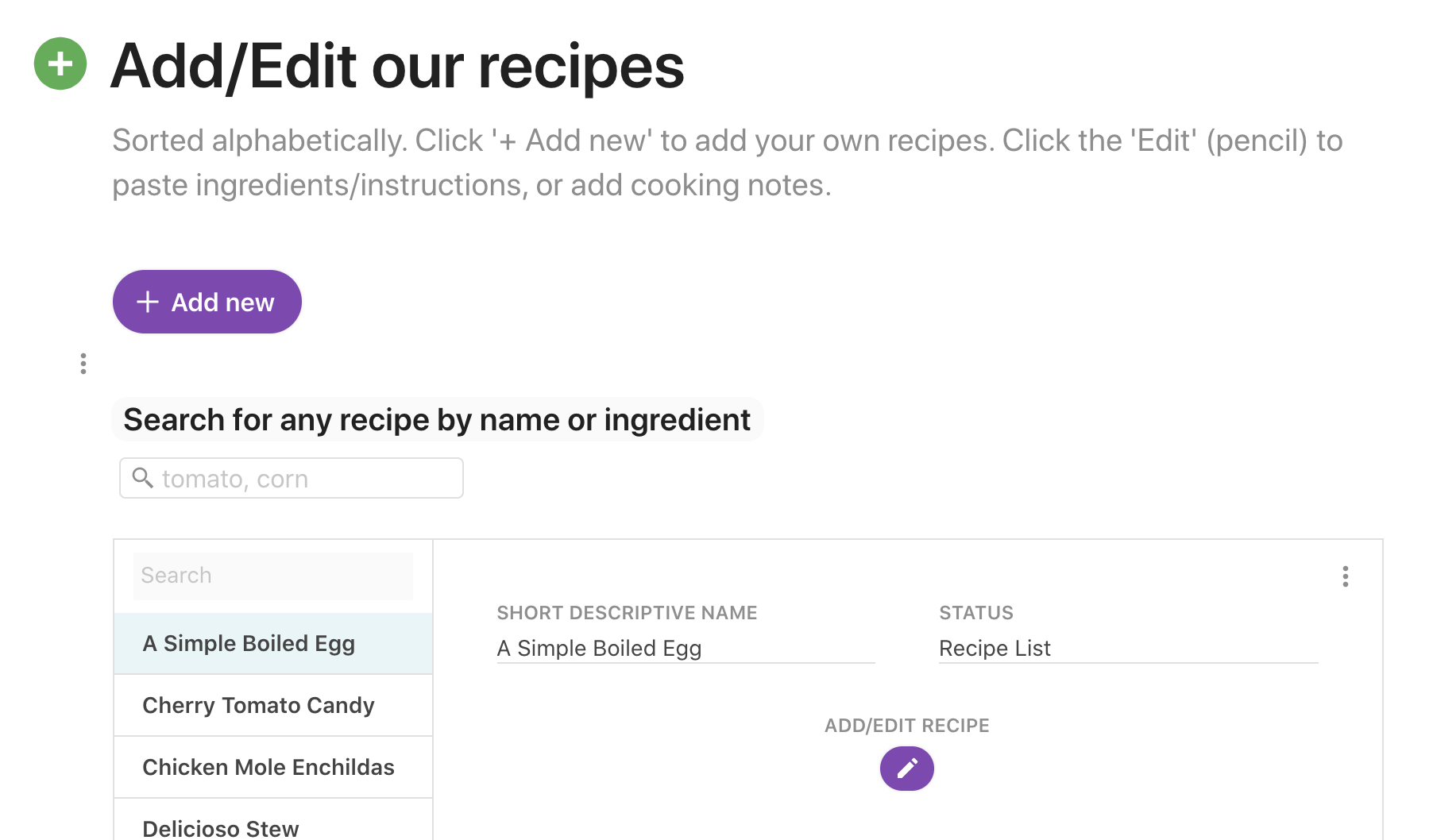Click the green plus page icon
Viewport: 1433px width, 840px height.
pos(60,64)
